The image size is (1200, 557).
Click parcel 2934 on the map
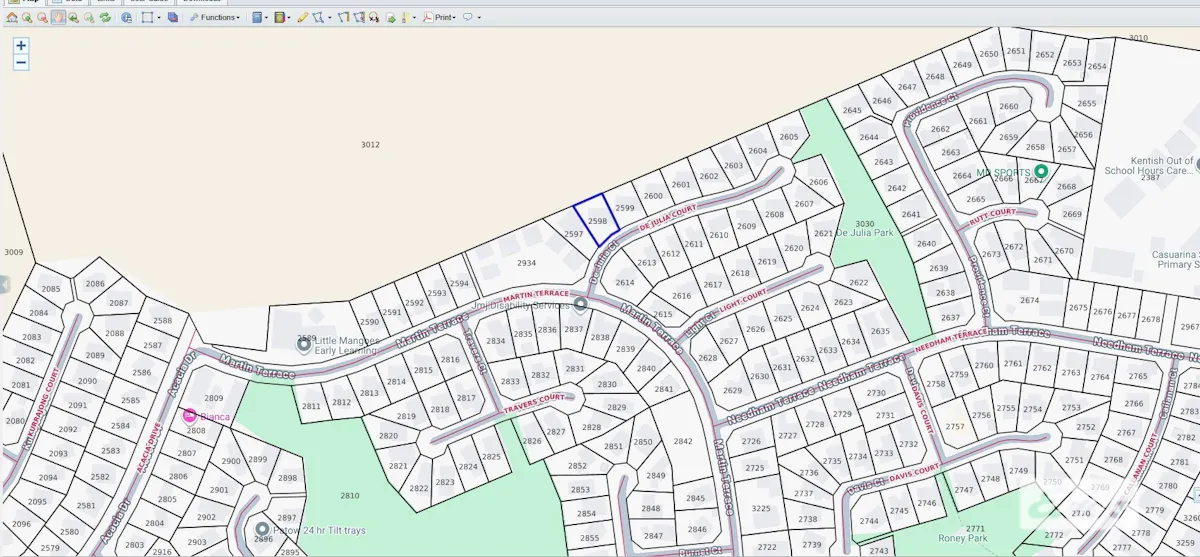click(526, 263)
